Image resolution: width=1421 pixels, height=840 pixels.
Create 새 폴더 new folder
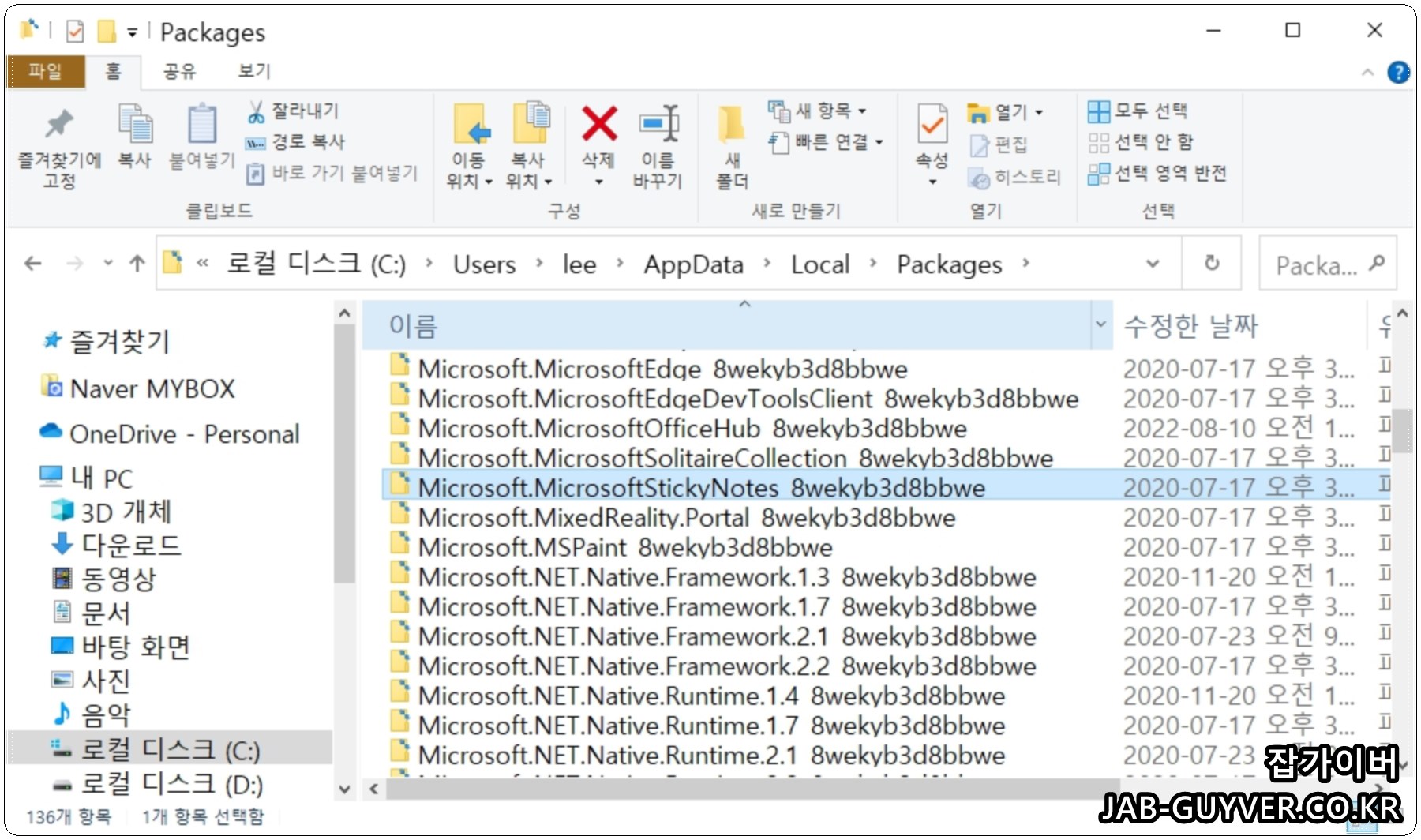pyautogui.click(x=732, y=147)
